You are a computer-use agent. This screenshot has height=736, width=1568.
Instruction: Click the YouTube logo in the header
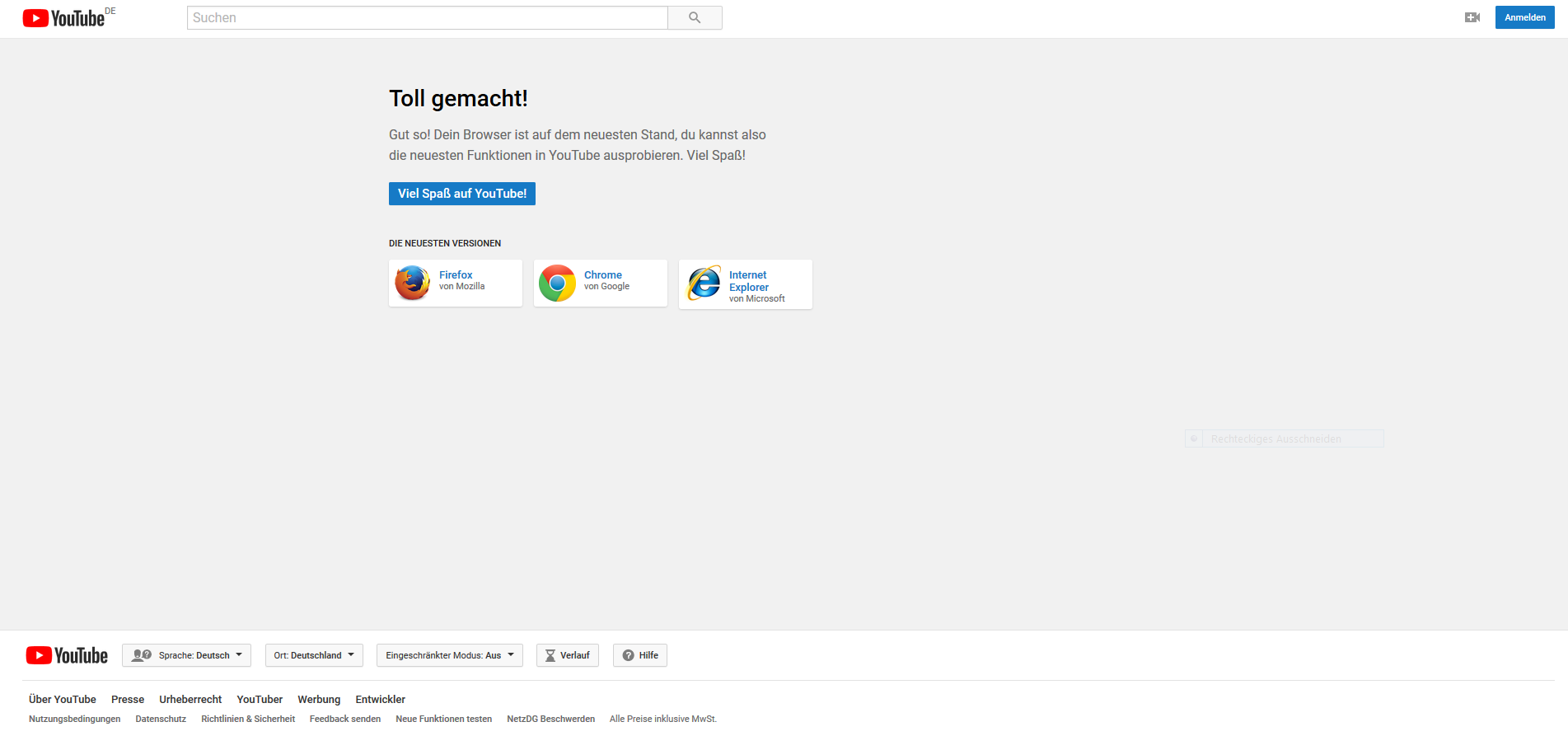pos(64,17)
